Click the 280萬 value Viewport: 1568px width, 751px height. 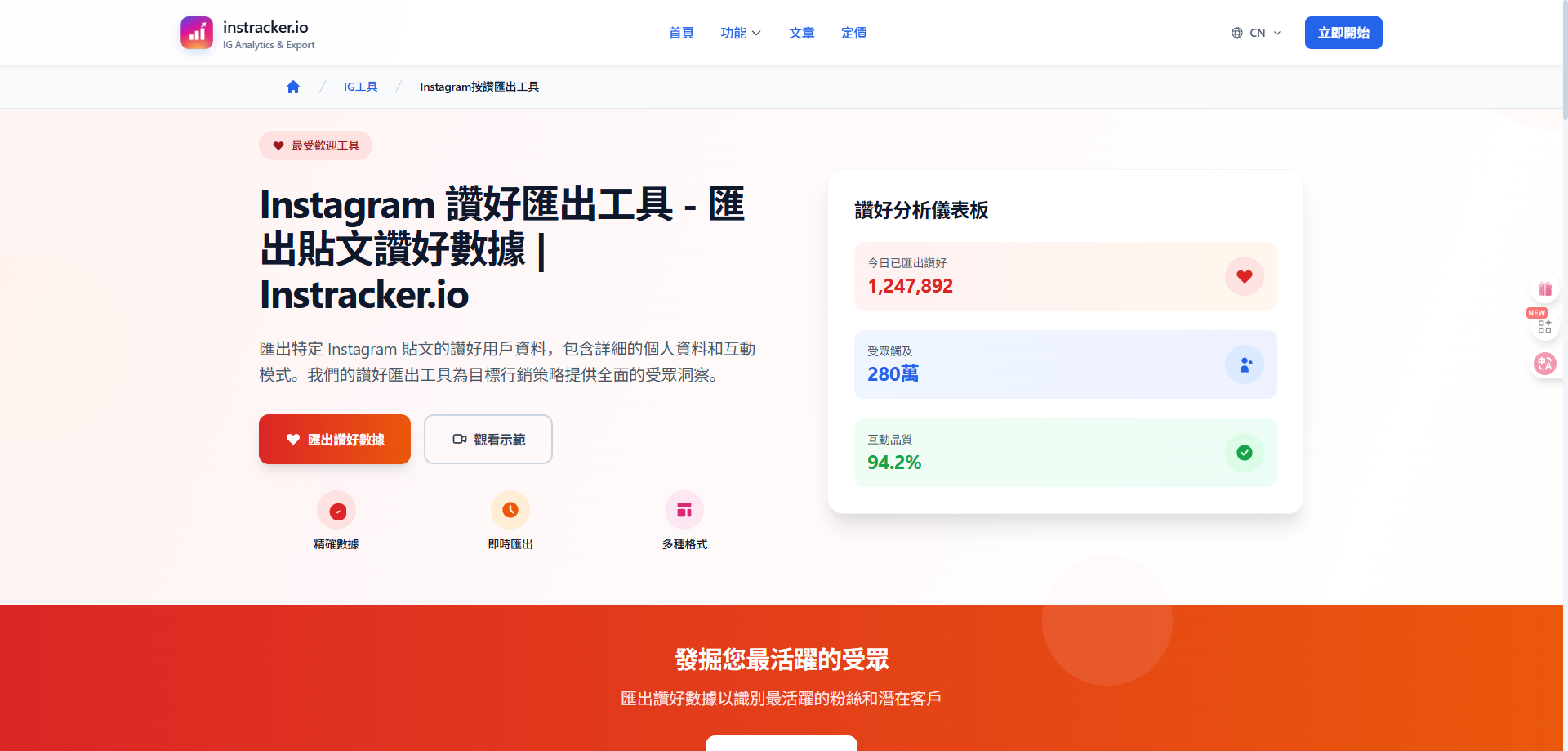pos(893,374)
